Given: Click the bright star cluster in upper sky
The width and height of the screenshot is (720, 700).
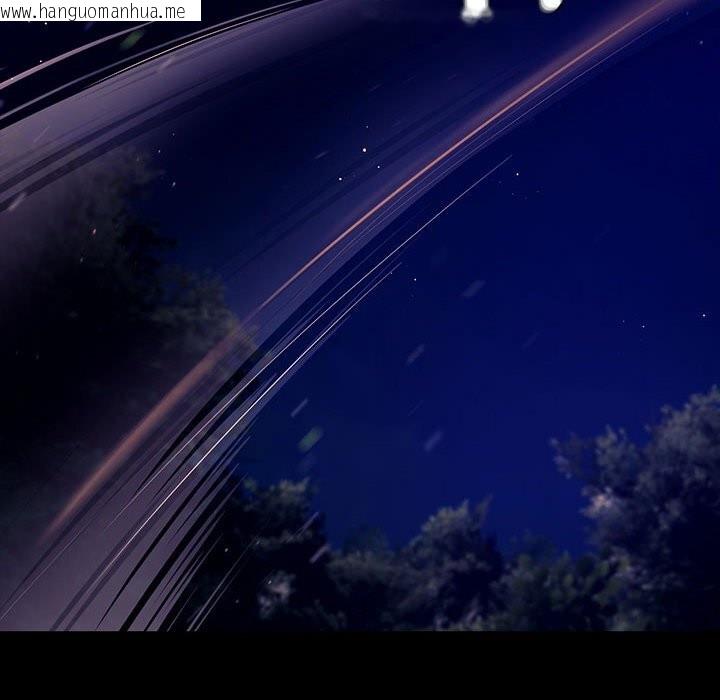Looking at the screenshot, I should [364, 150].
